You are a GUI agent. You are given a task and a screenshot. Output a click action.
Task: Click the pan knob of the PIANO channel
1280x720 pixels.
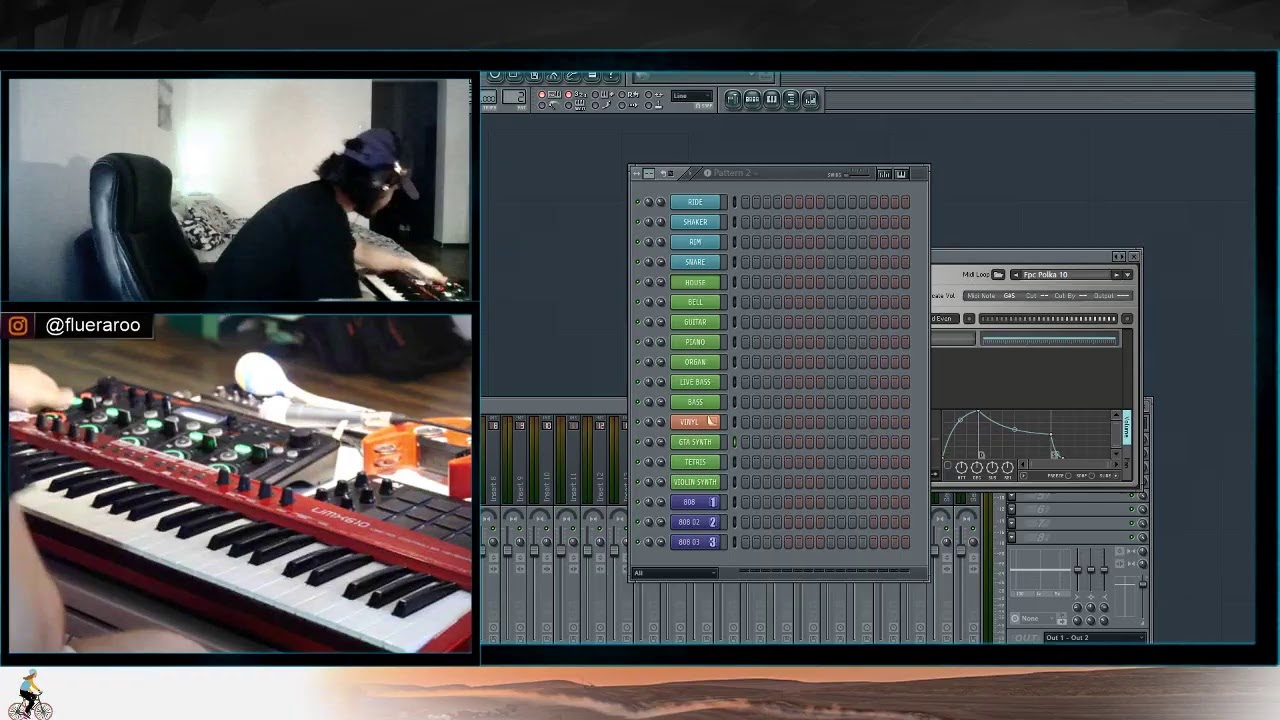(x=648, y=342)
